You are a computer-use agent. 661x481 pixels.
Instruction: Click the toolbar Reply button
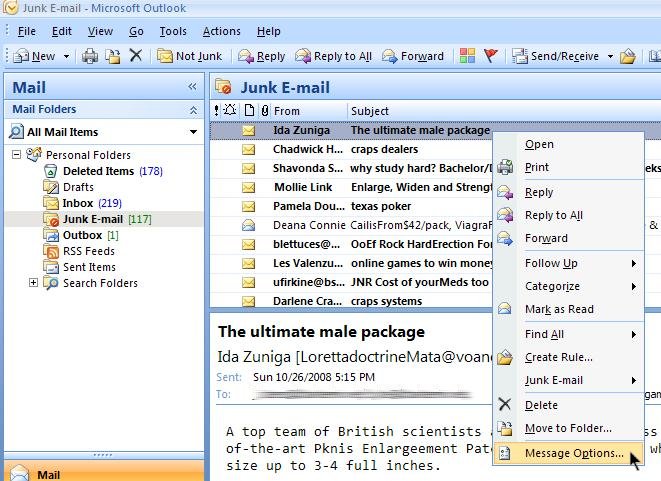tap(262, 56)
